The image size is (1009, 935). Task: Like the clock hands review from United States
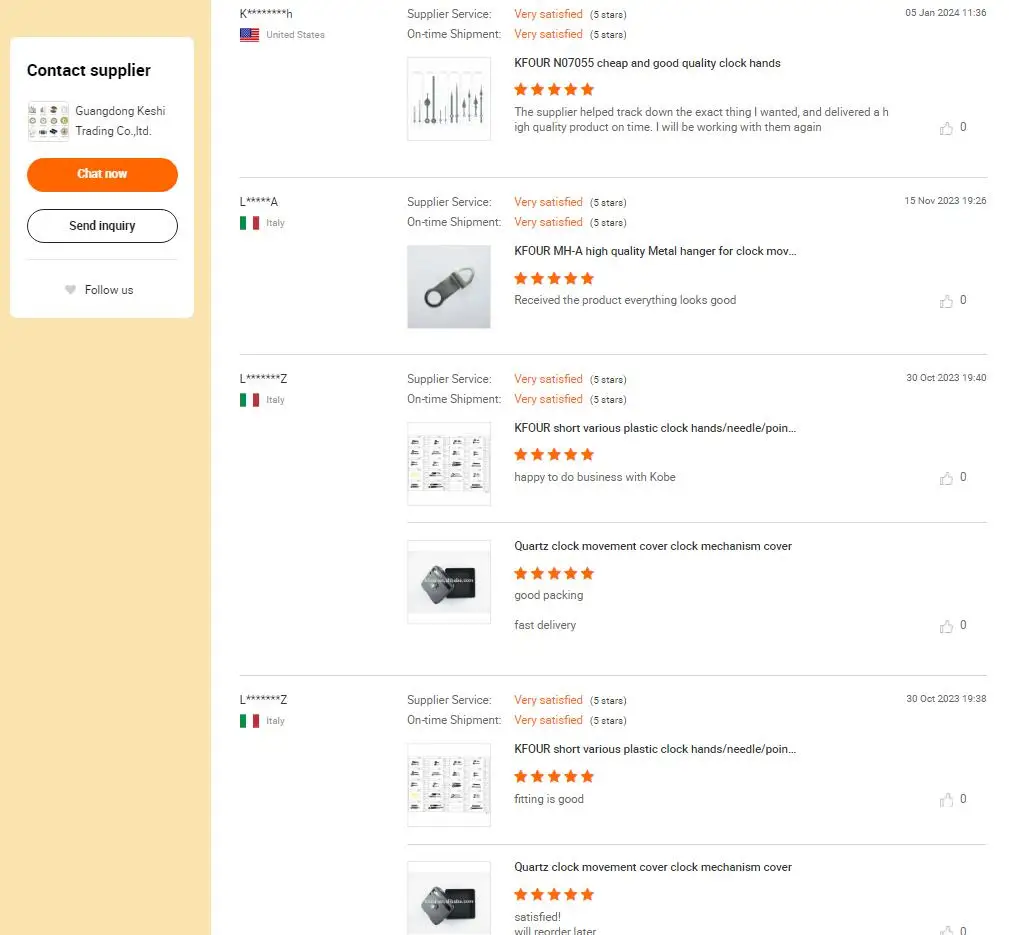pyautogui.click(x=946, y=128)
